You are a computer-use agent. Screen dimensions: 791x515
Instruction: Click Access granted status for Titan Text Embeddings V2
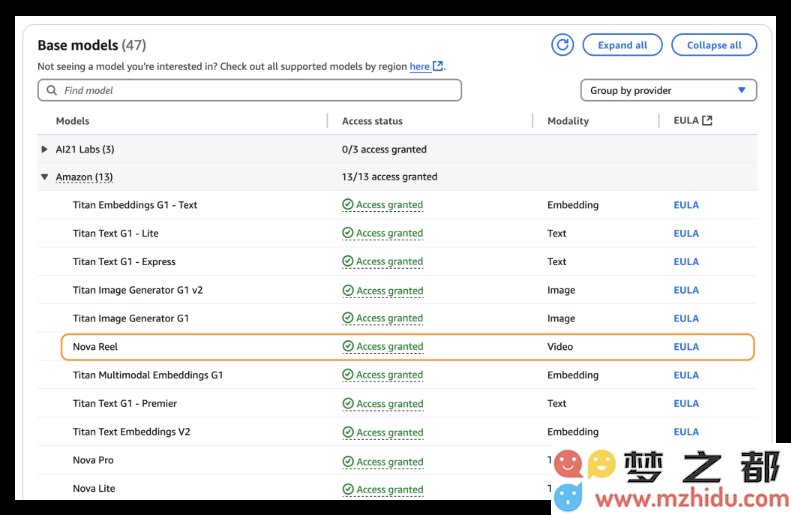[383, 432]
